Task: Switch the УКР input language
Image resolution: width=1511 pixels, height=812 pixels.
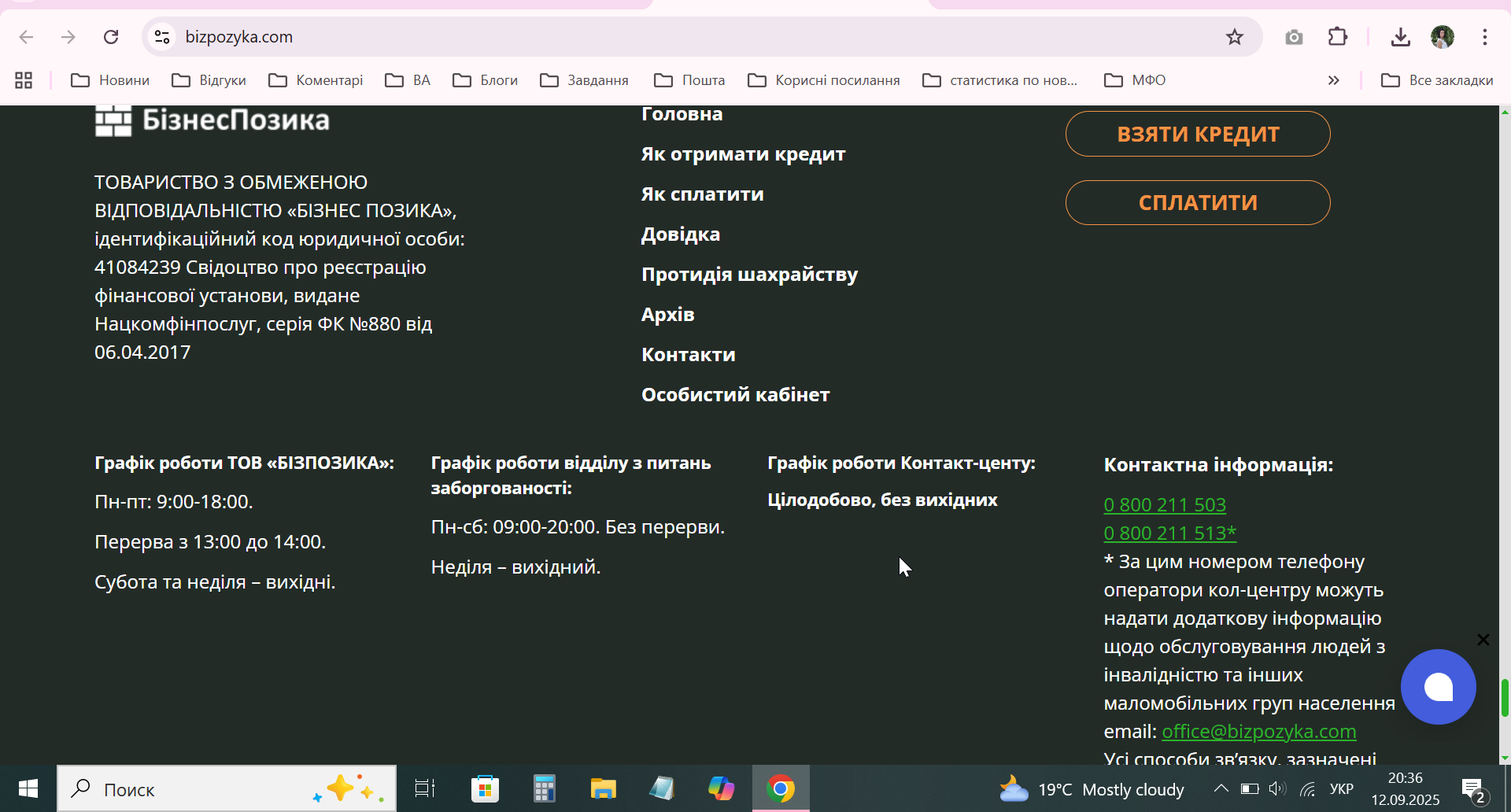Action: point(1342,789)
